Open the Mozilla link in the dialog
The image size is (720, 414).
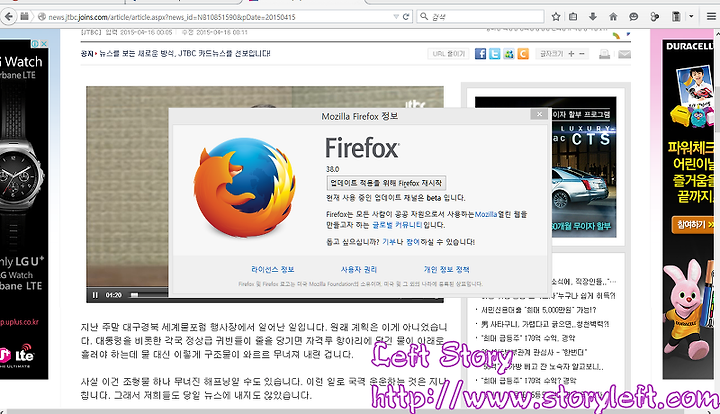(486, 214)
